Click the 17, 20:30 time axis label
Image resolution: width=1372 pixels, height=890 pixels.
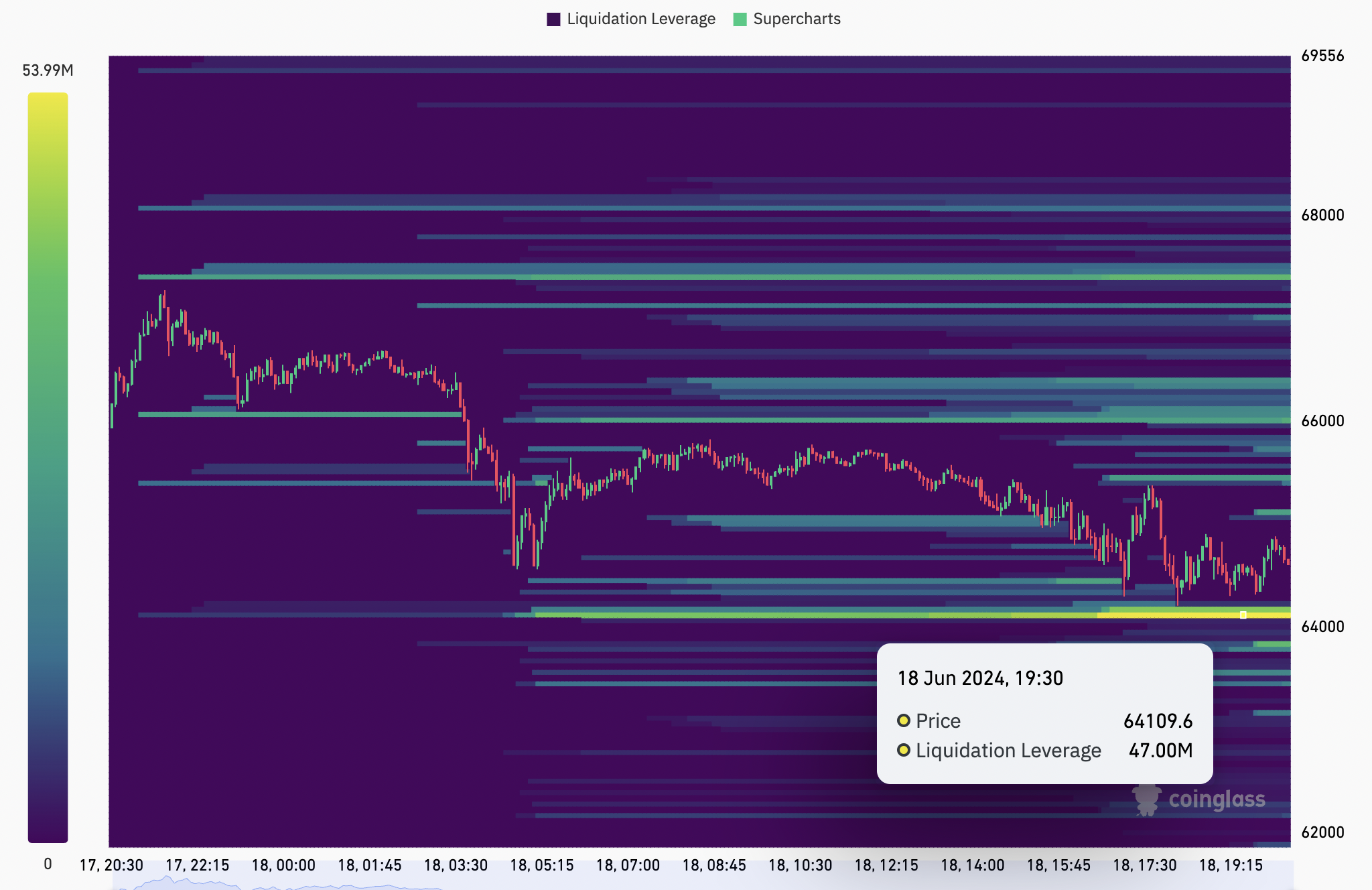(111, 865)
